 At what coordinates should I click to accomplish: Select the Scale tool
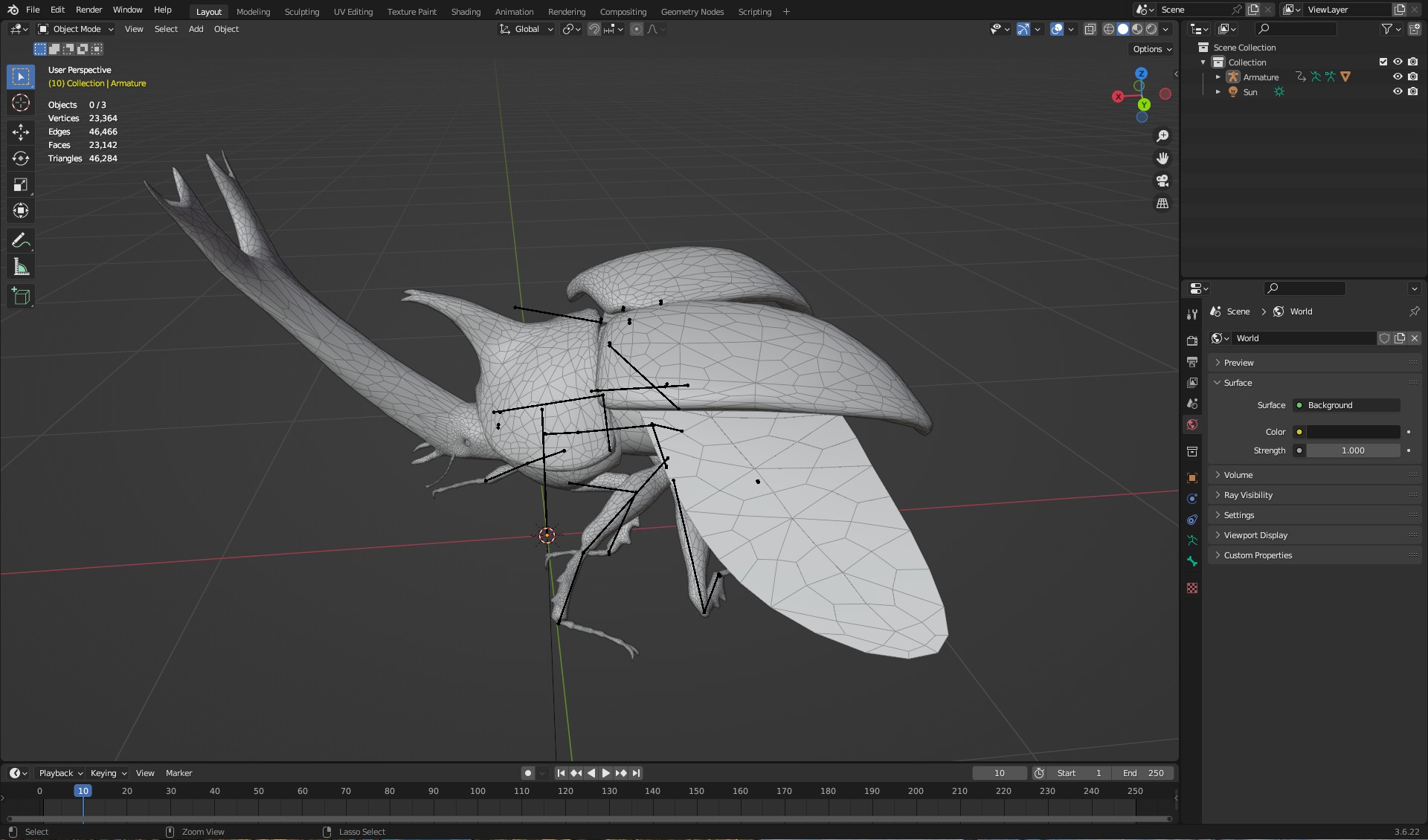21,184
